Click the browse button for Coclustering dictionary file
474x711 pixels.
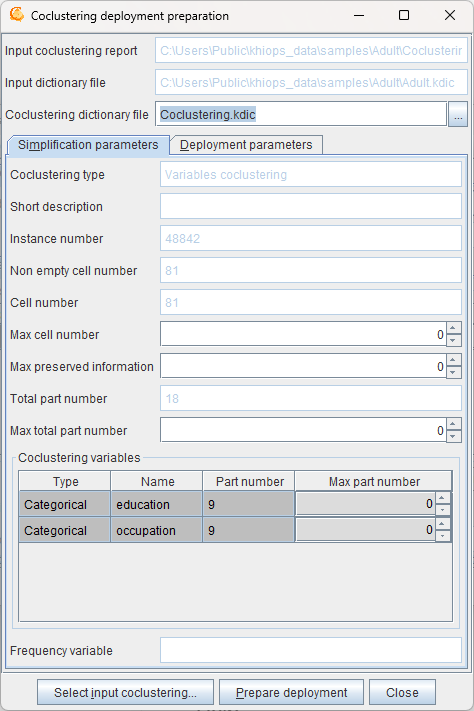(458, 114)
